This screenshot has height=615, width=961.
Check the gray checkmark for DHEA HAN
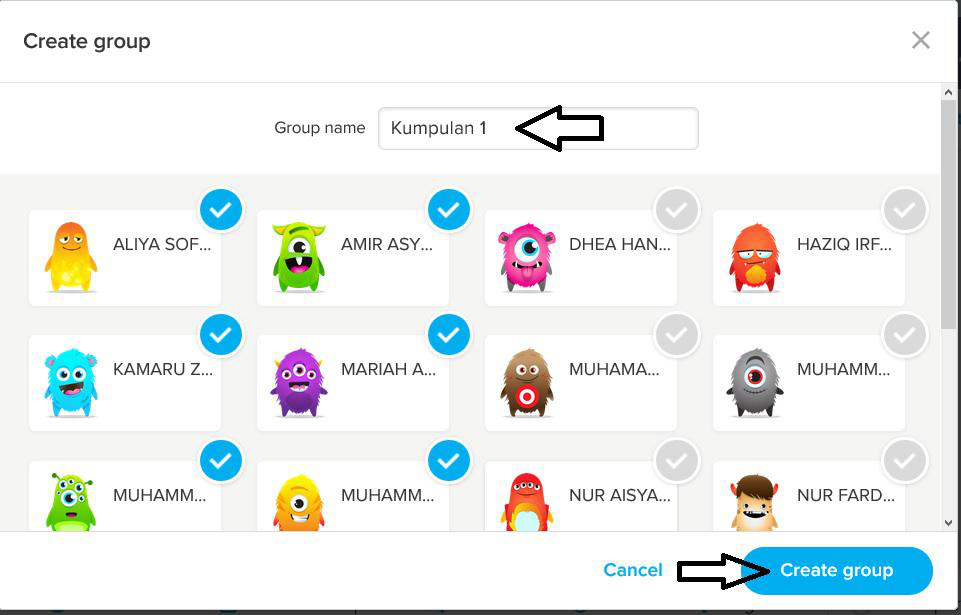tap(677, 210)
